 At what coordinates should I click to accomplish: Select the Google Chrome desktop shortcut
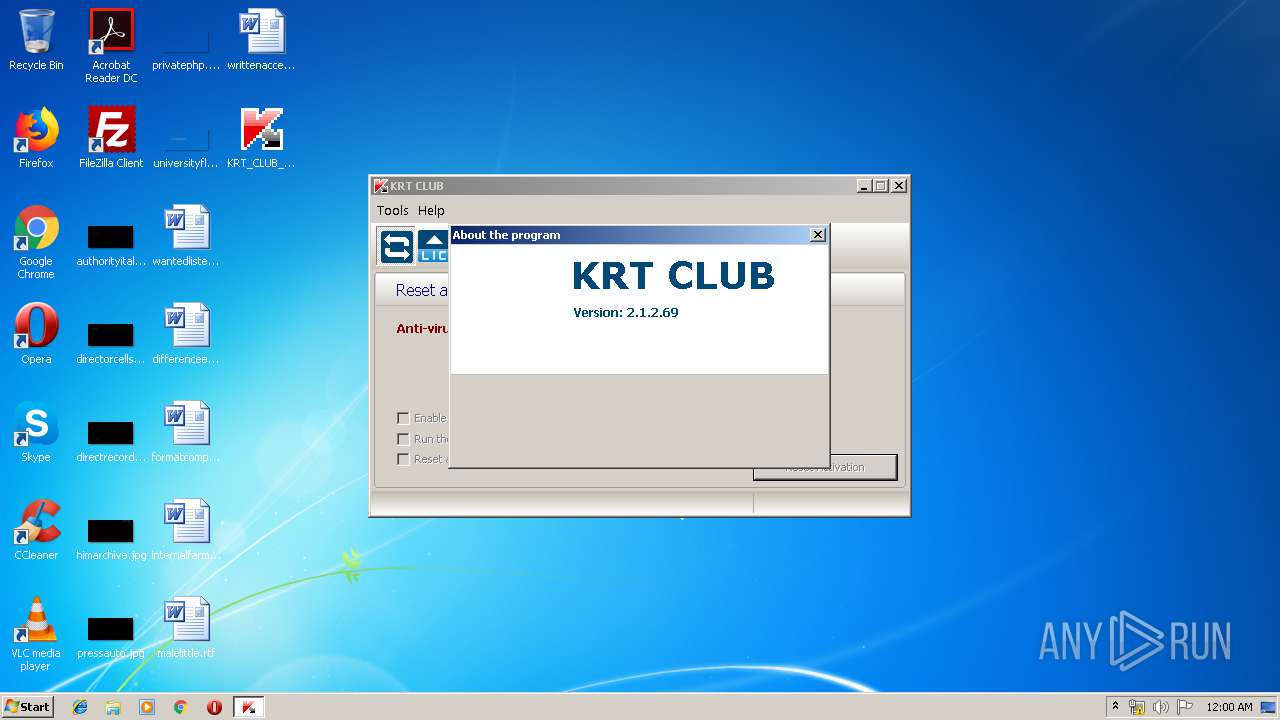[36, 243]
